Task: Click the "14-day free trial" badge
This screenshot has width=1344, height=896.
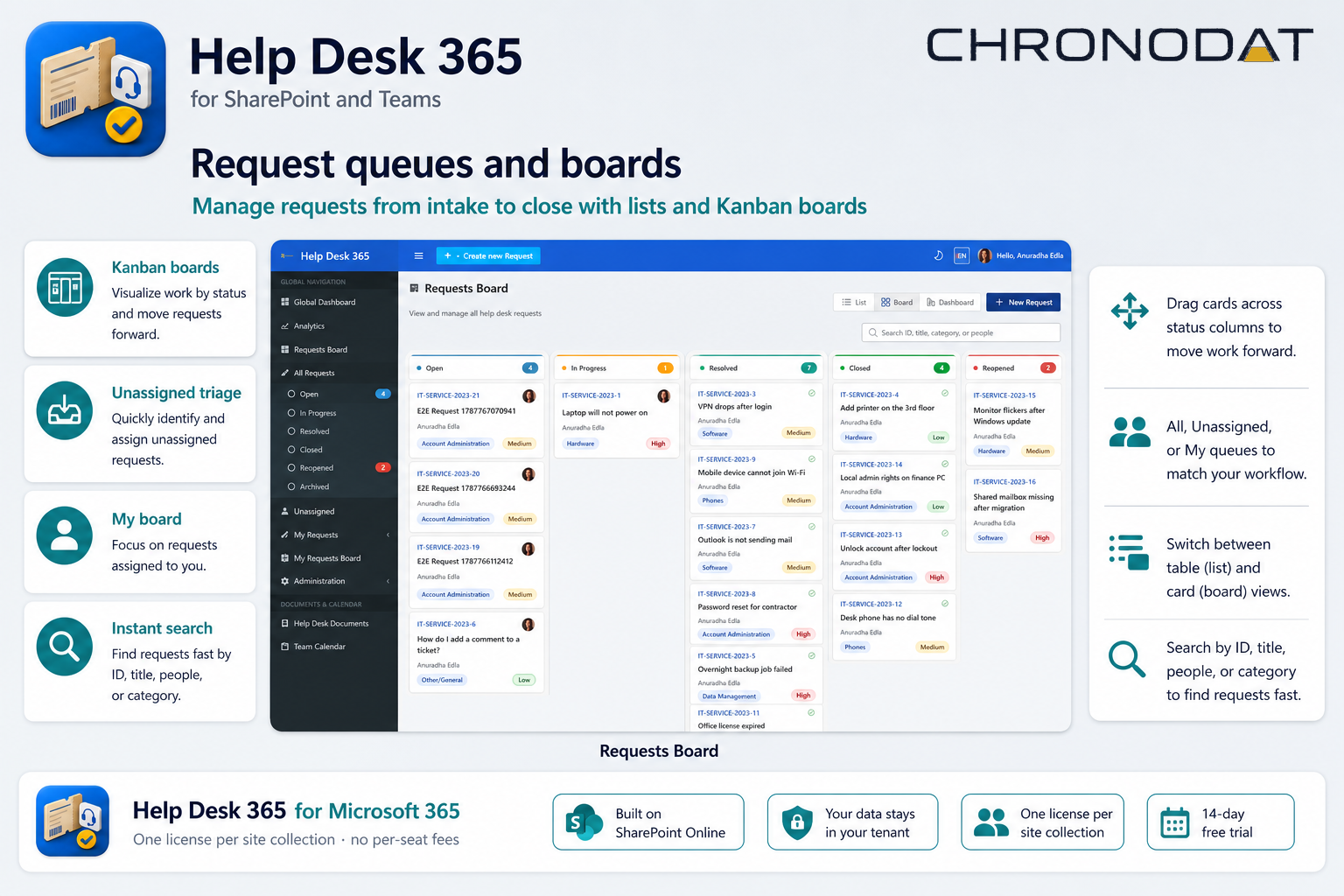Action: tap(1221, 822)
